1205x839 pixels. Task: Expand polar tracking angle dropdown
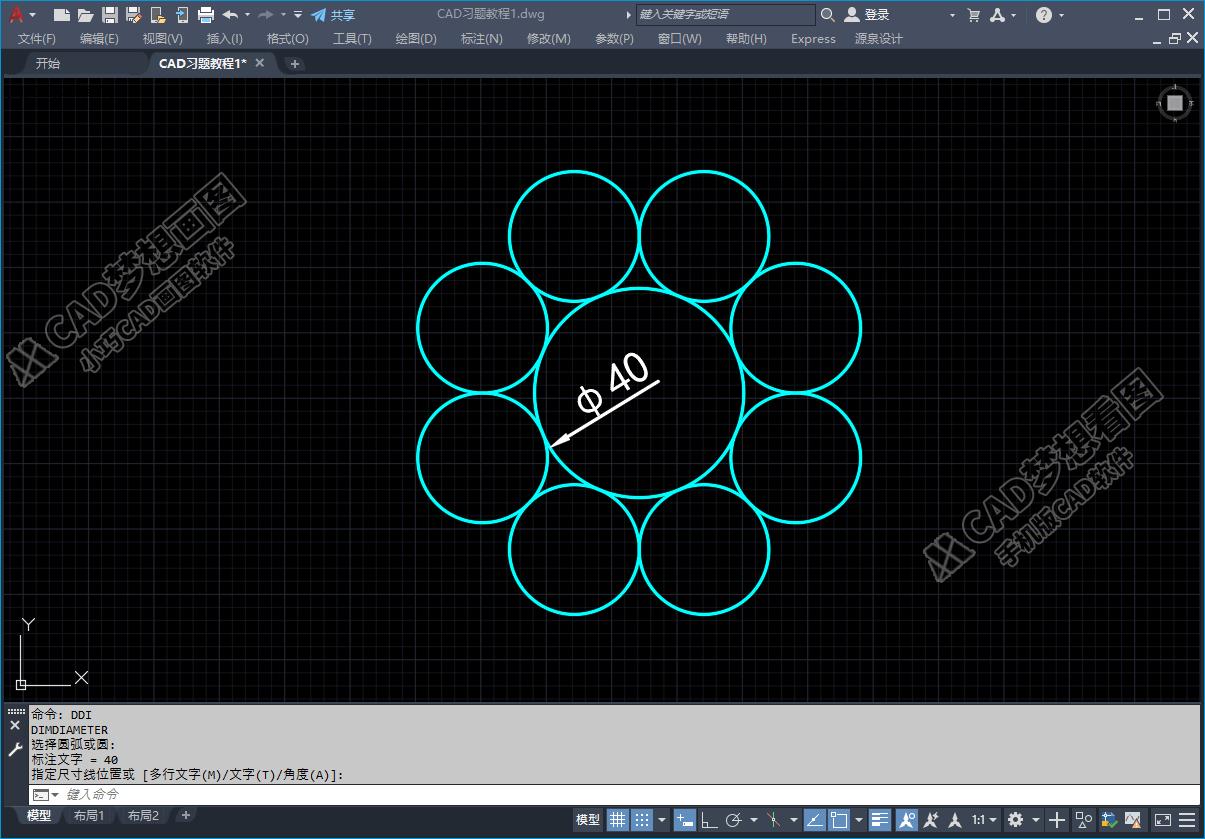pos(752,820)
